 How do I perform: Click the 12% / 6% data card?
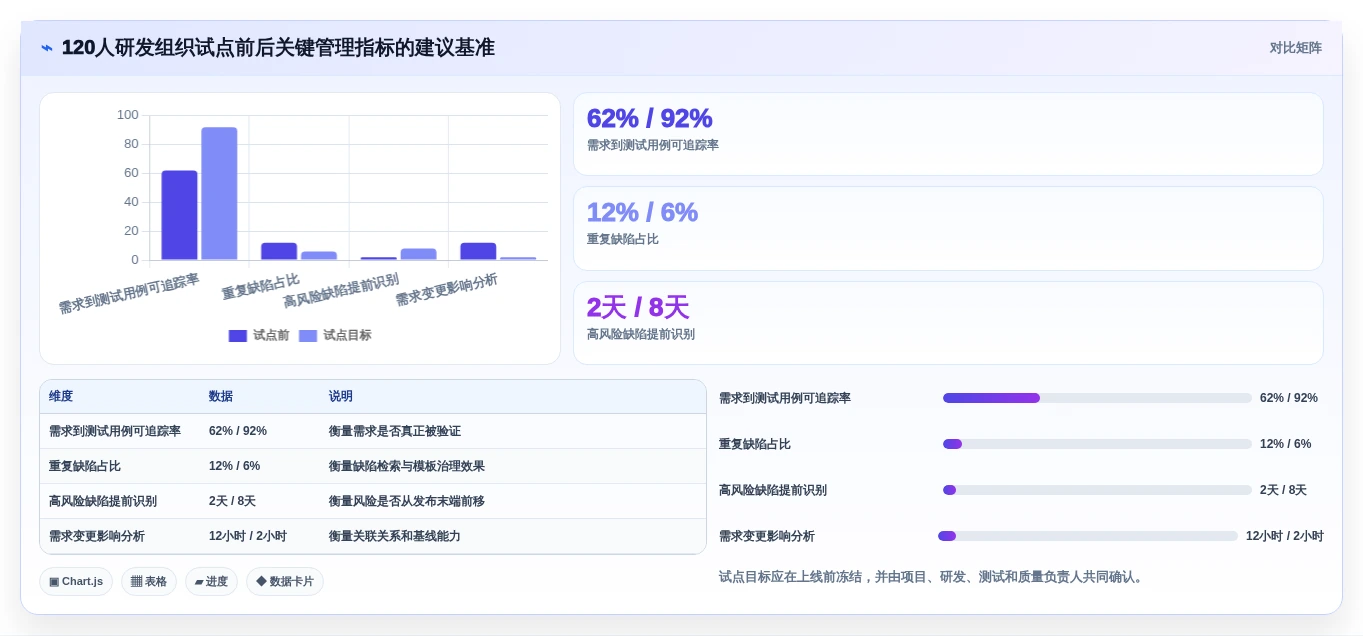(x=948, y=228)
